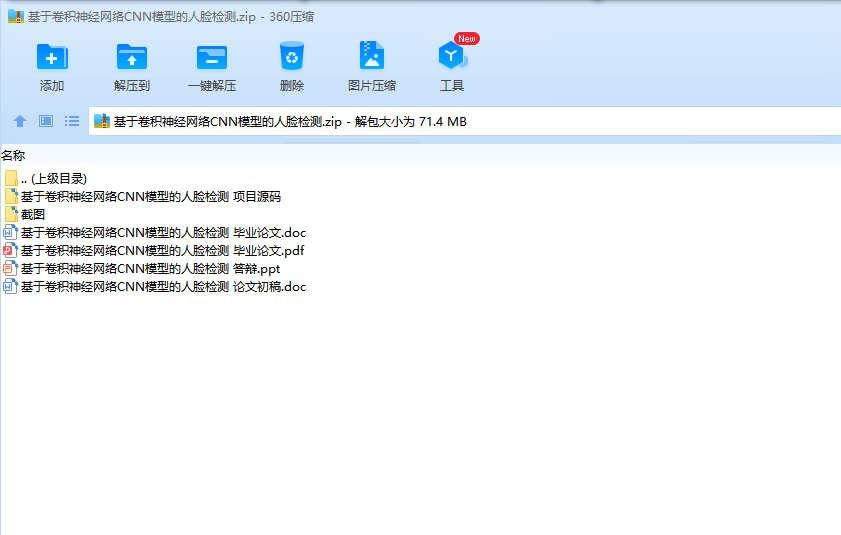Select the 论文初稿.doc file
841x535 pixels.
tap(154, 287)
